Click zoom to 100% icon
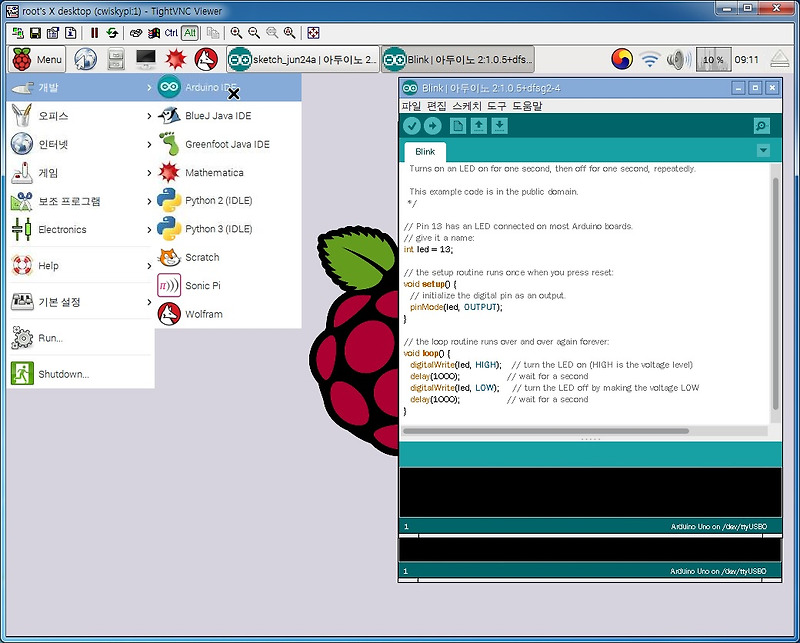 pyautogui.click(x=272, y=33)
